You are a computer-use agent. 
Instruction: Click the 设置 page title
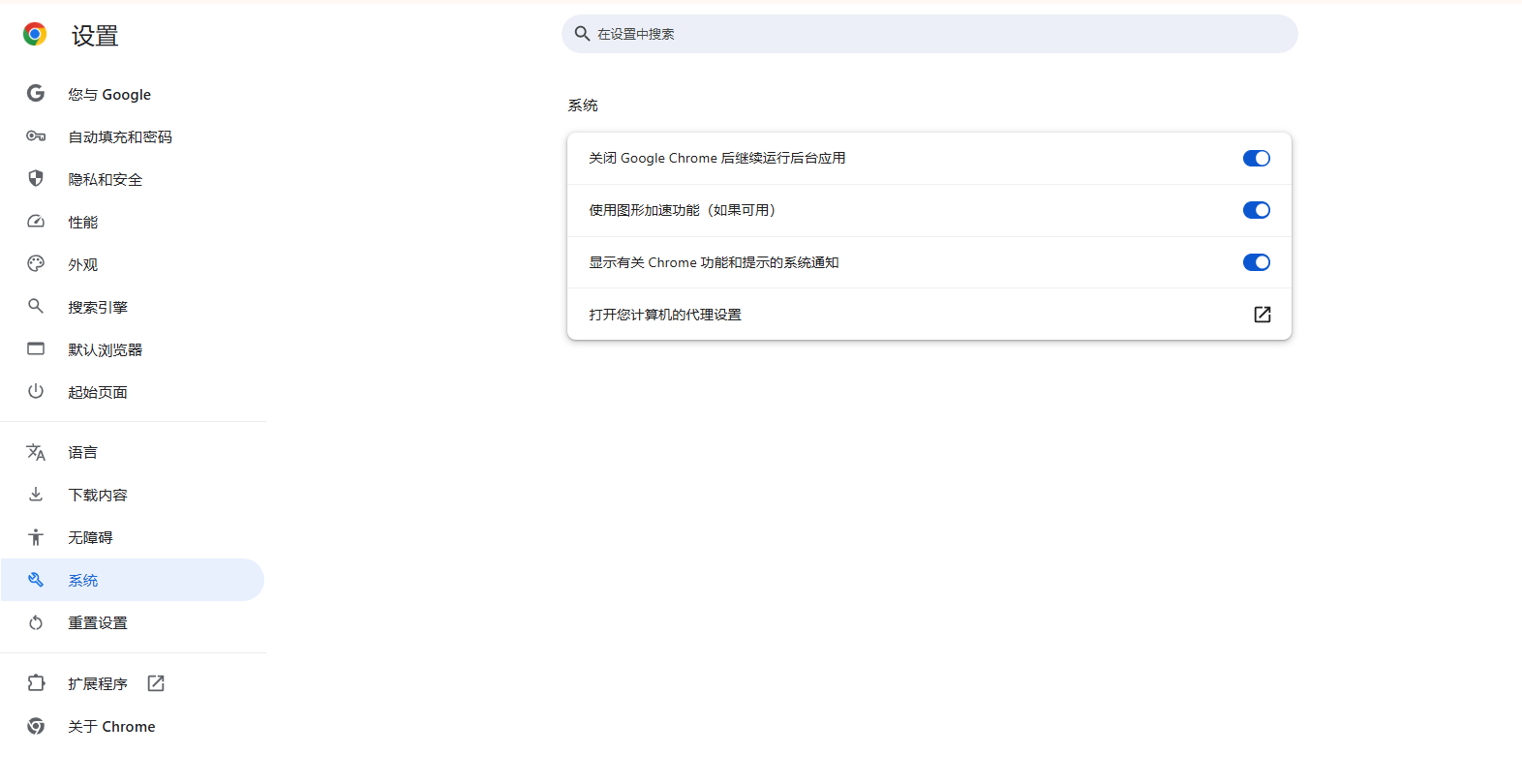pyautogui.click(x=95, y=36)
